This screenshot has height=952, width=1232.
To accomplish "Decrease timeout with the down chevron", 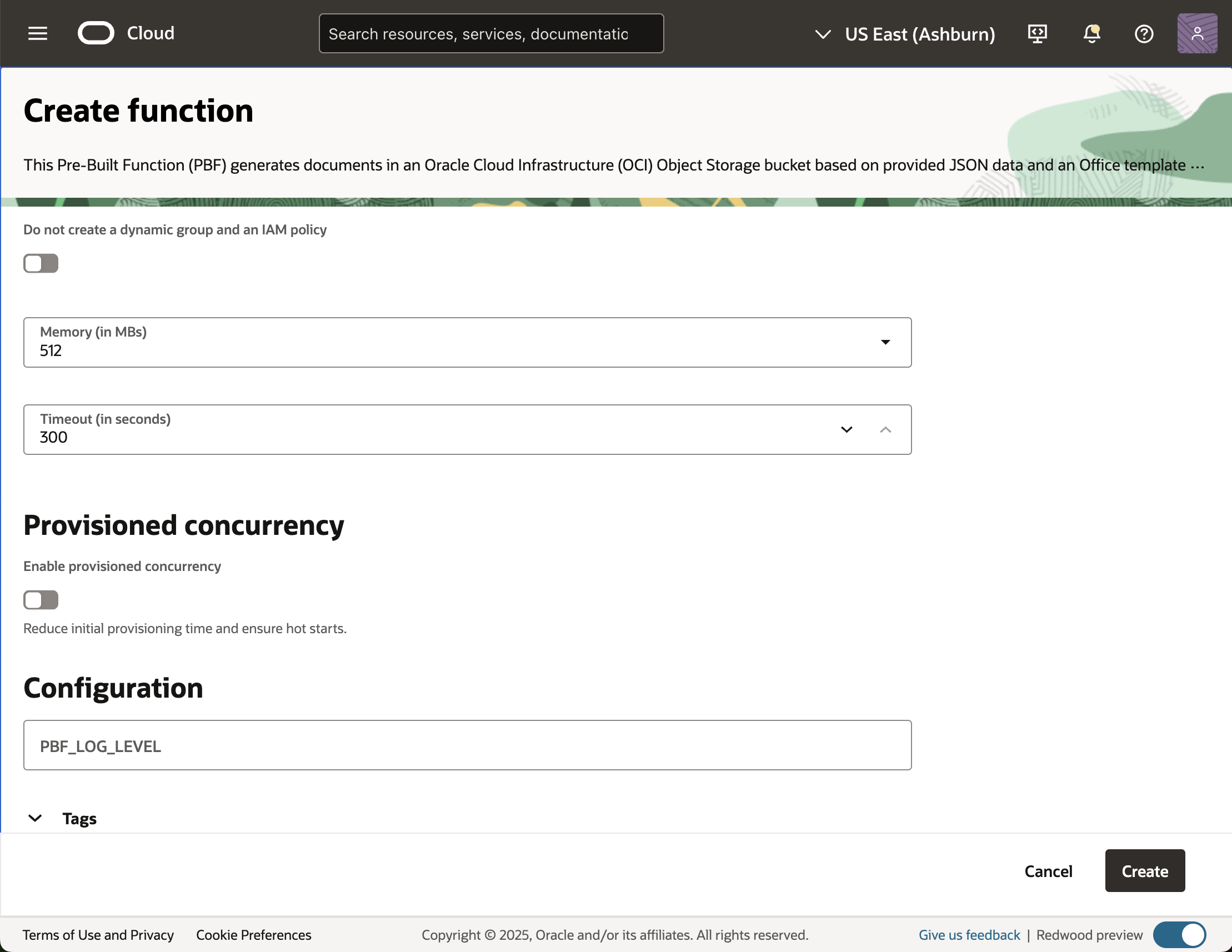I will tap(846, 430).
